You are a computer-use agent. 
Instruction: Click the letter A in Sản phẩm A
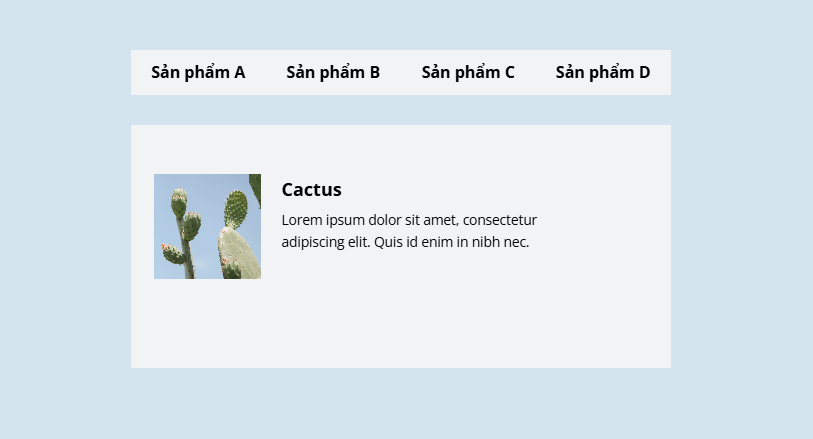240,73
